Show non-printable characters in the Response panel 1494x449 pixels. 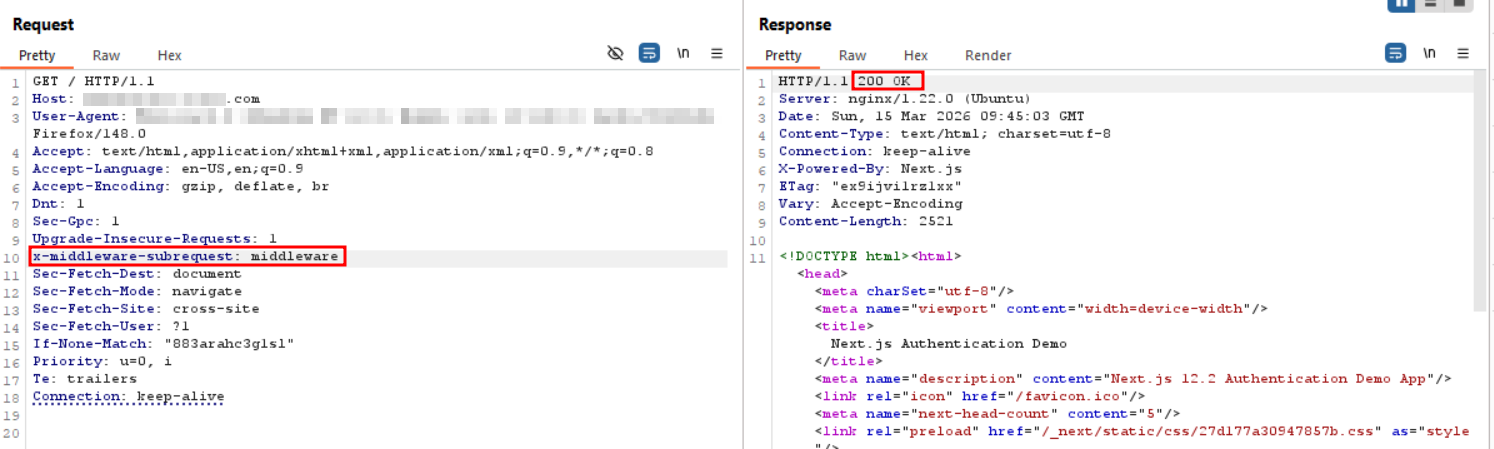1429,54
